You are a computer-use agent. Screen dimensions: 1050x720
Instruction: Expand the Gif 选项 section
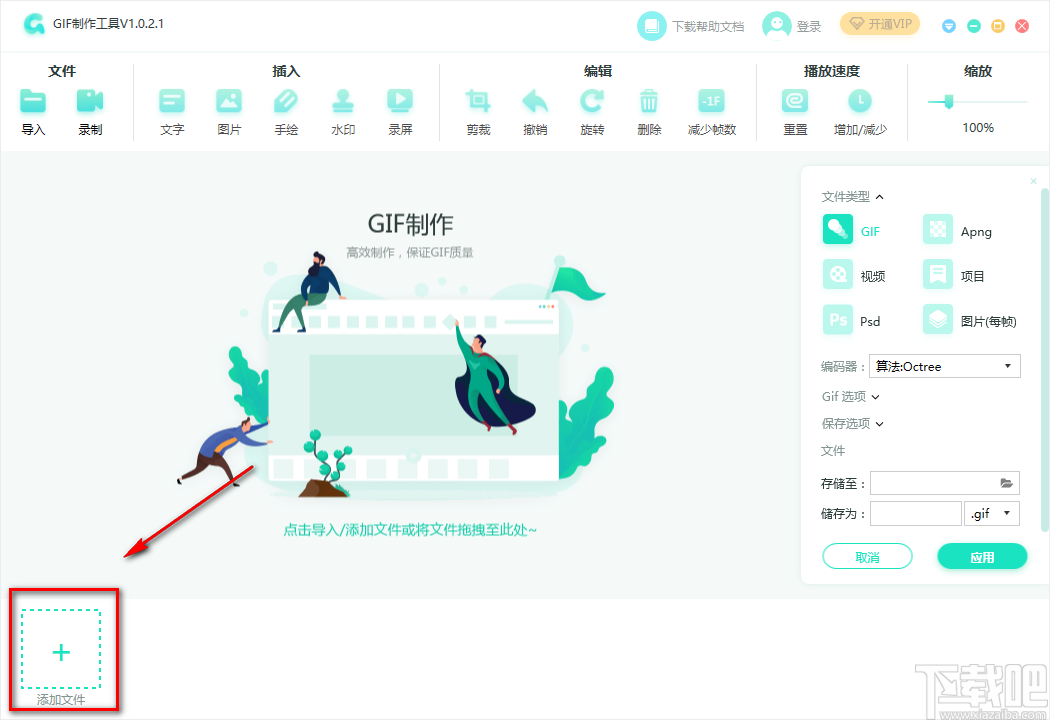tap(849, 396)
